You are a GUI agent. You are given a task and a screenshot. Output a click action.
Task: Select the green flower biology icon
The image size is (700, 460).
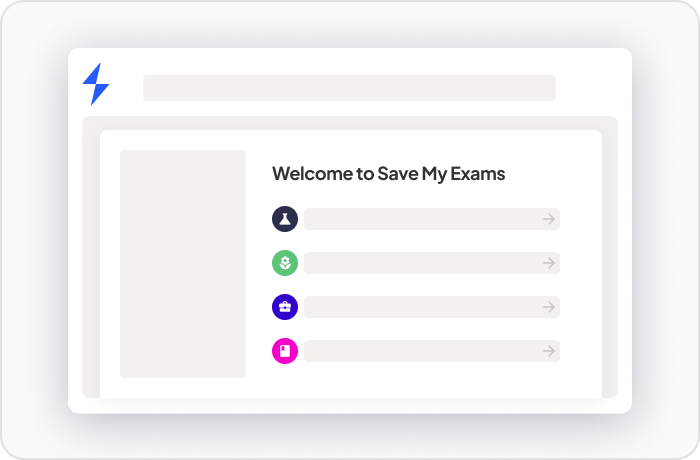click(x=285, y=263)
